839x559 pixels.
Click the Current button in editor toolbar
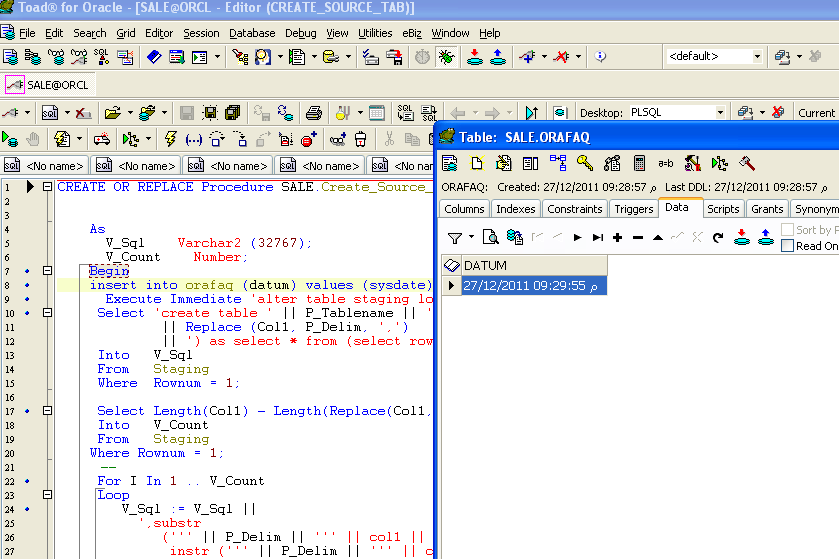[x=816, y=112]
